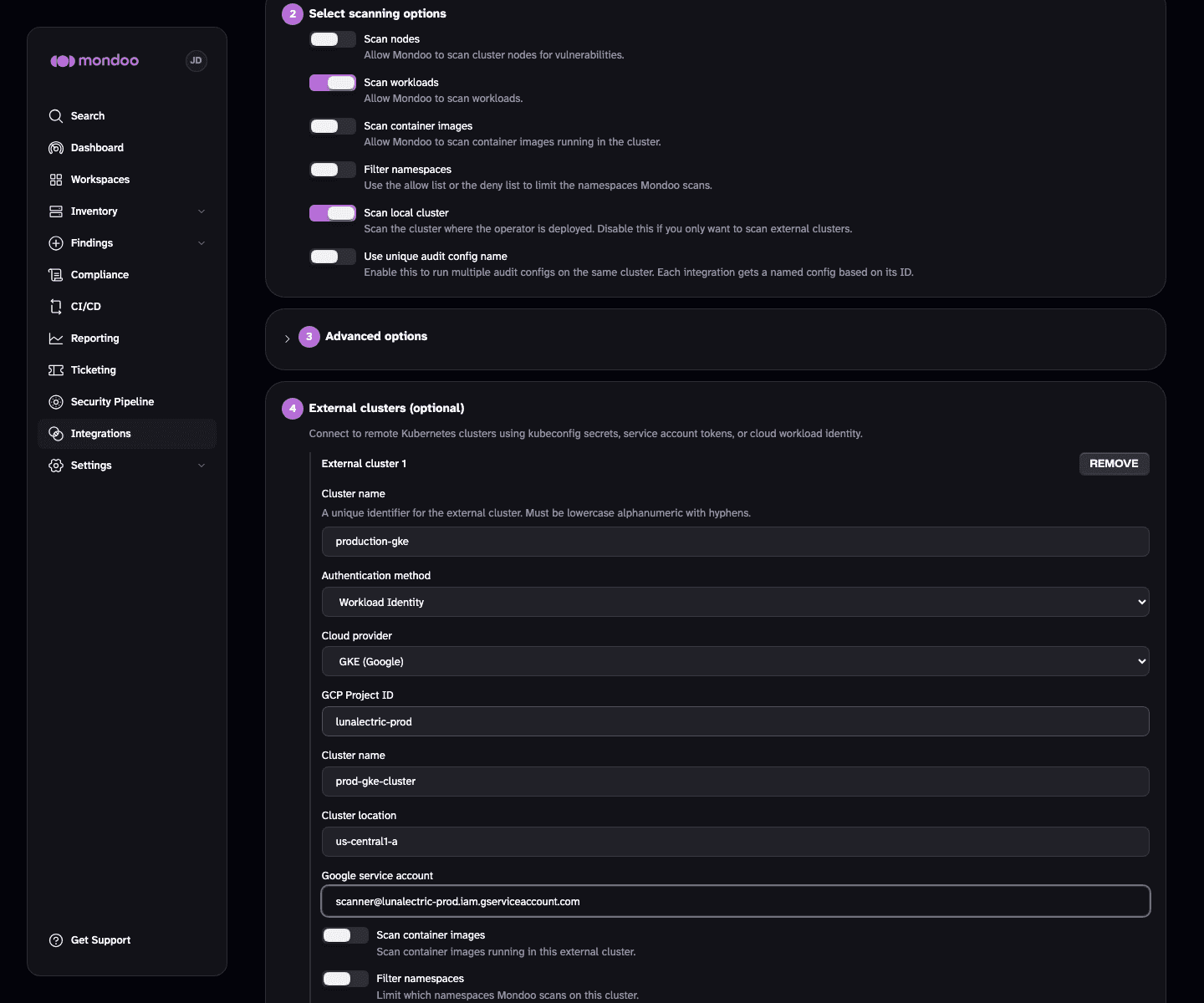Open the Authentication method dropdown
This screenshot has height=1003, width=1204.
pyautogui.click(x=736, y=602)
